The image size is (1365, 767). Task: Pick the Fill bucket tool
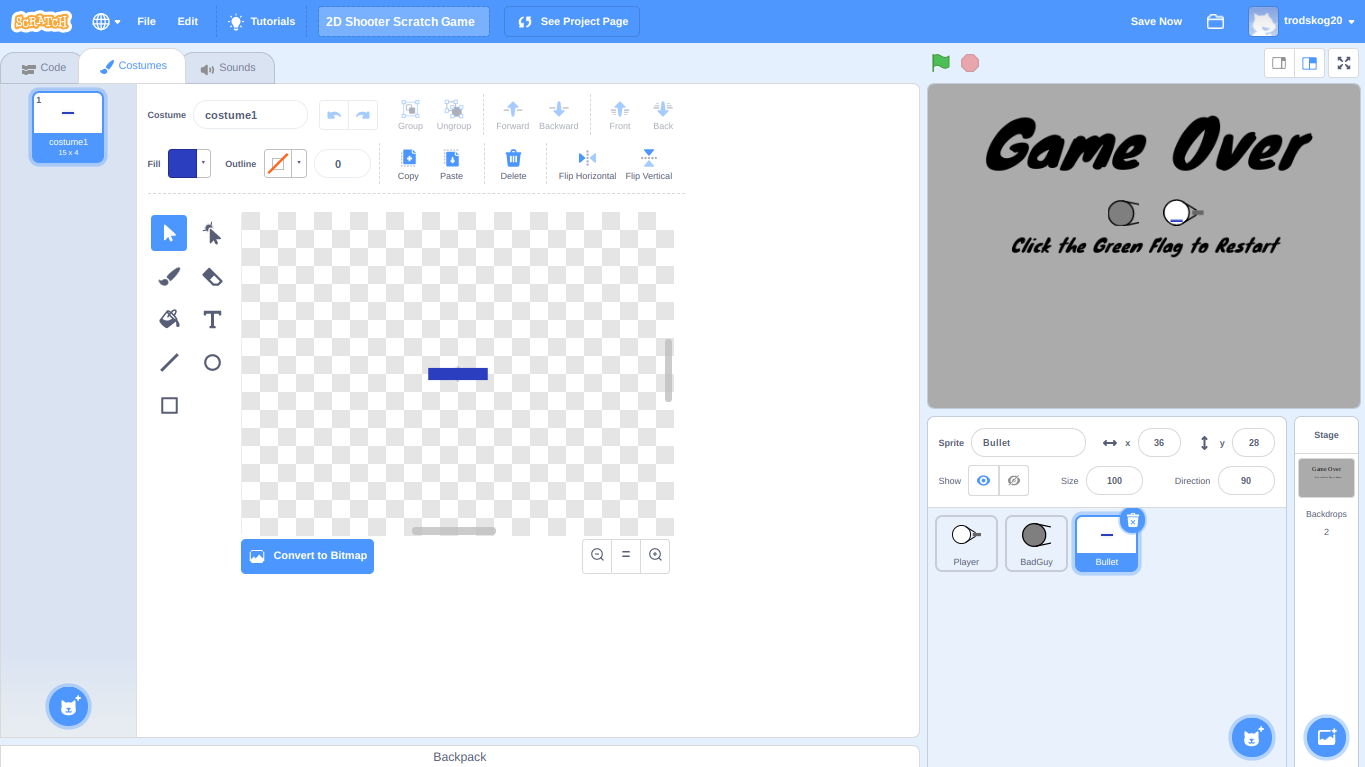(x=169, y=319)
